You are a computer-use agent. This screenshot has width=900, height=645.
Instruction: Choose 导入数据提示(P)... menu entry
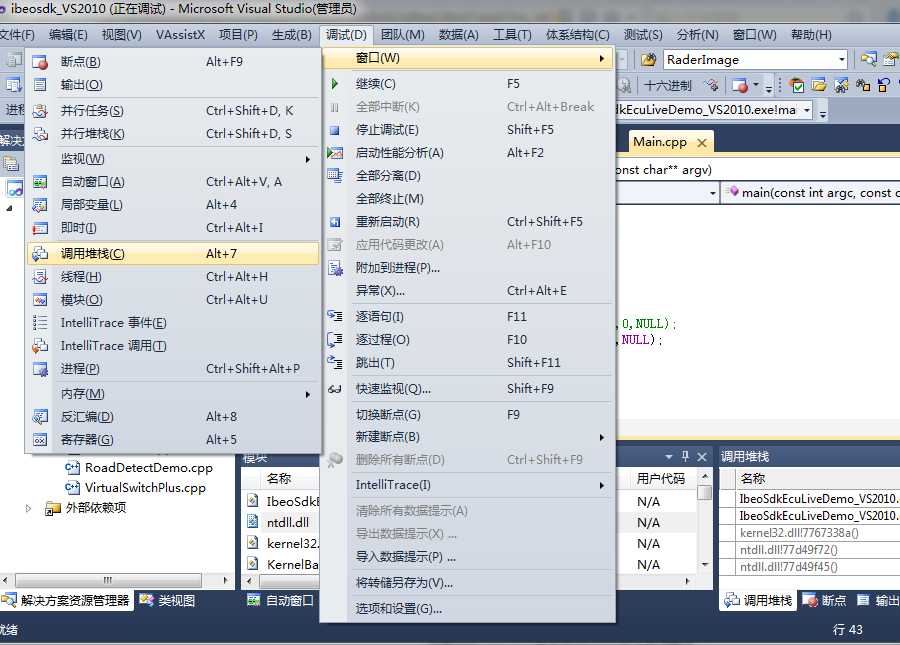[467, 557]
